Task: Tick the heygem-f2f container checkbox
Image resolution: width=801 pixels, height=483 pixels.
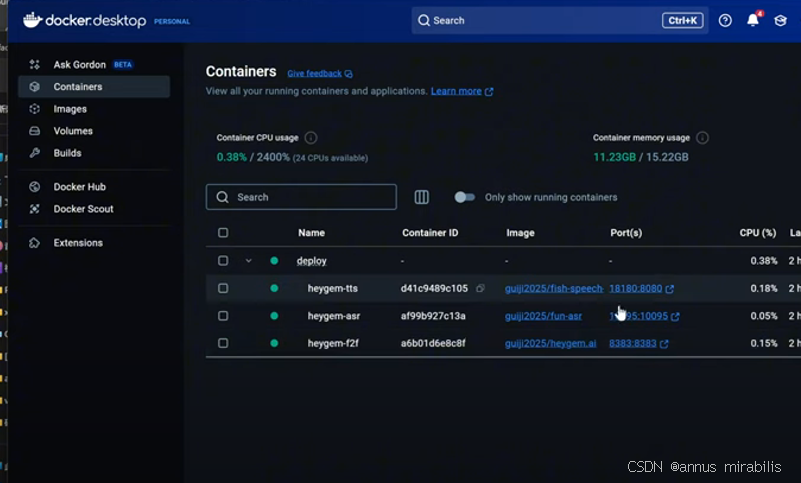Action: click(x=223, y=343)
